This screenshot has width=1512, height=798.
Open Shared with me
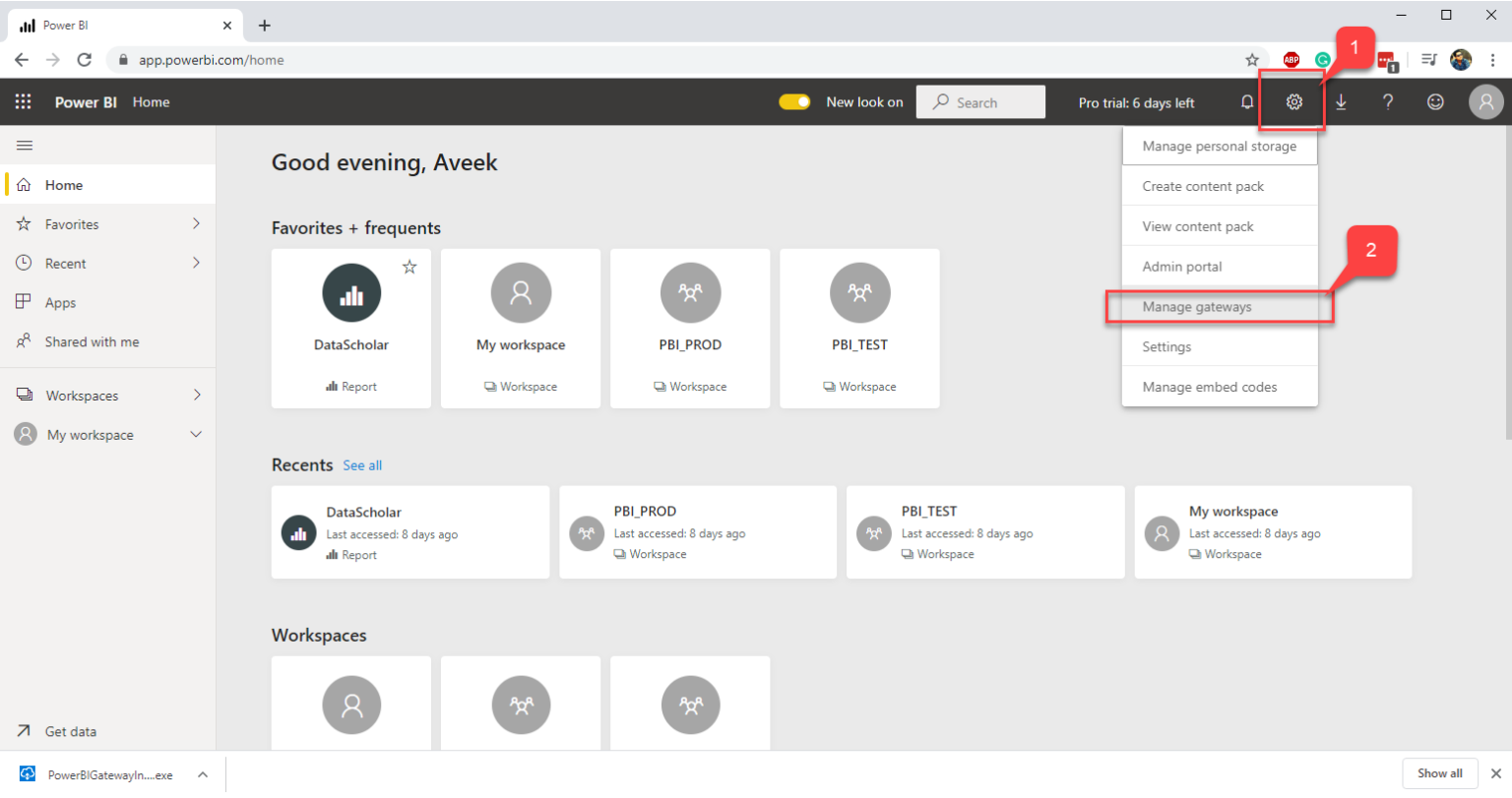coord(108,342)
